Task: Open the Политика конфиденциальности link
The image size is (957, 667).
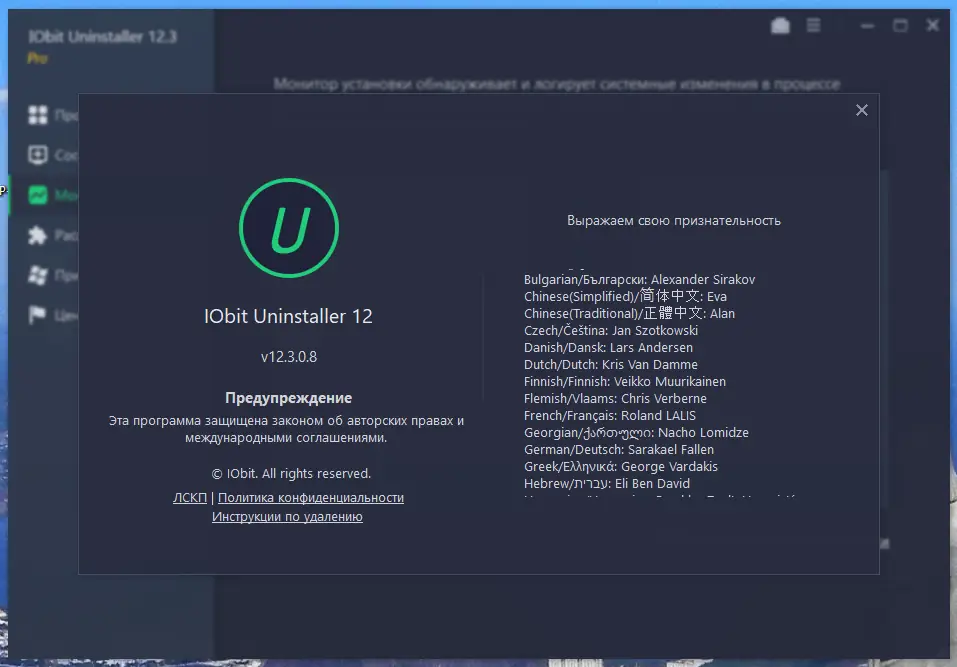Action: coord(311,497)
